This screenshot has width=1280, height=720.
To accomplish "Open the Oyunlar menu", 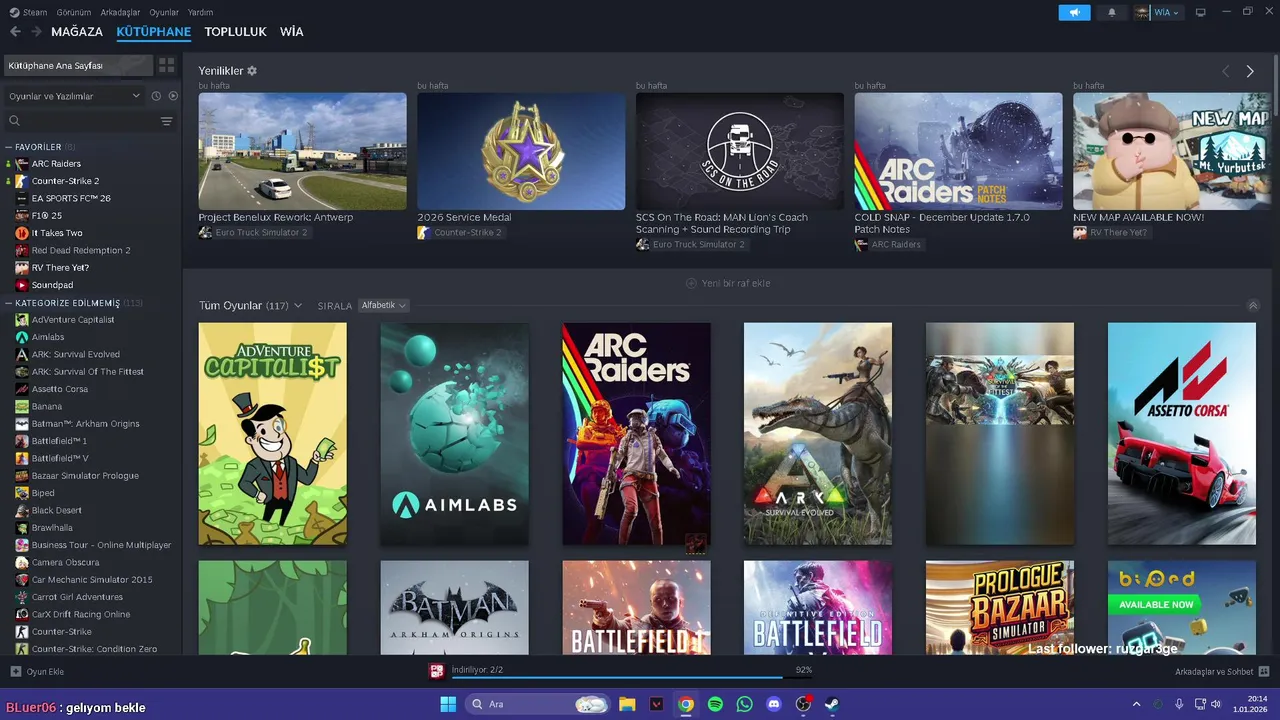I will [165, 12].
